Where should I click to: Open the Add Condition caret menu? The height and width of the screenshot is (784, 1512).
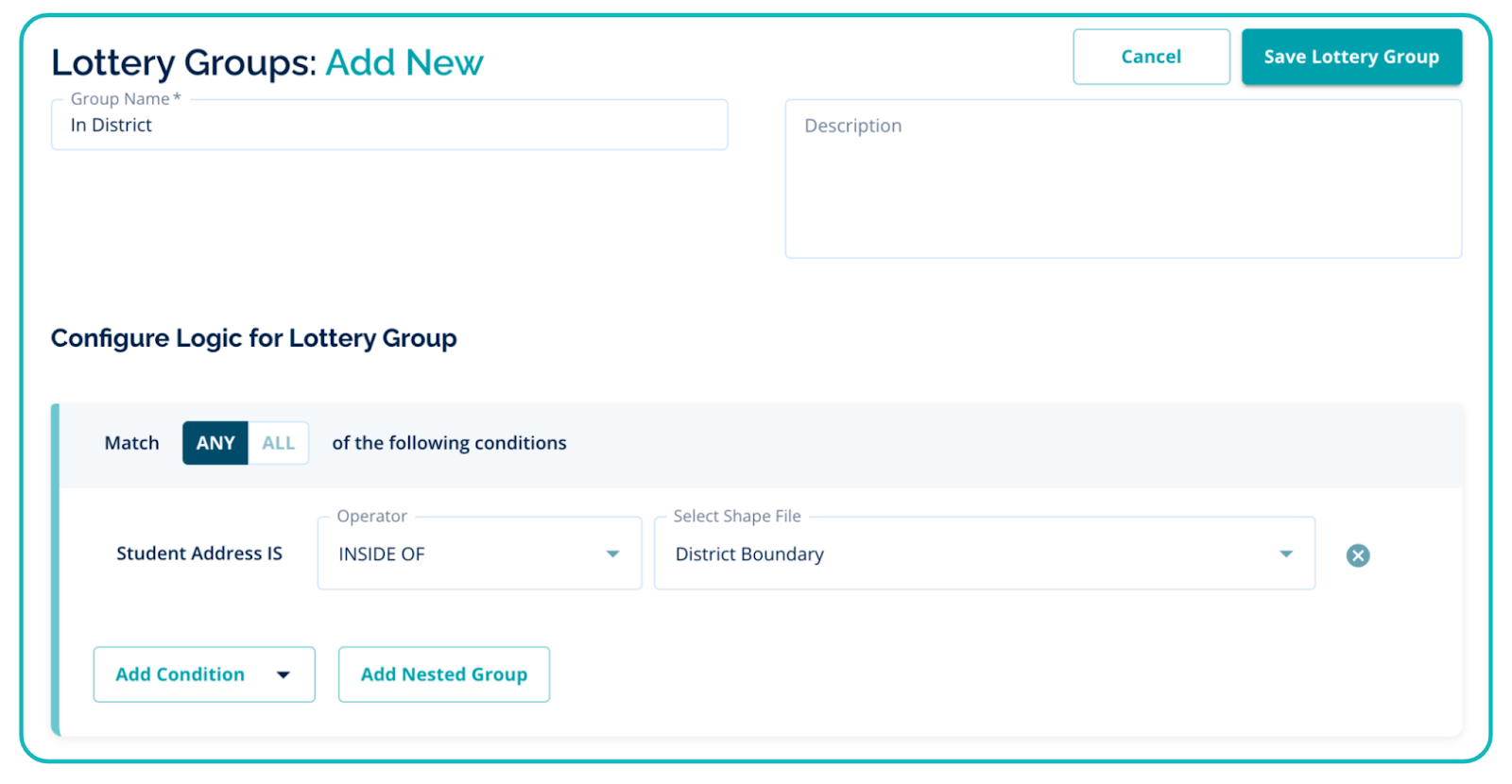(283, 674)
